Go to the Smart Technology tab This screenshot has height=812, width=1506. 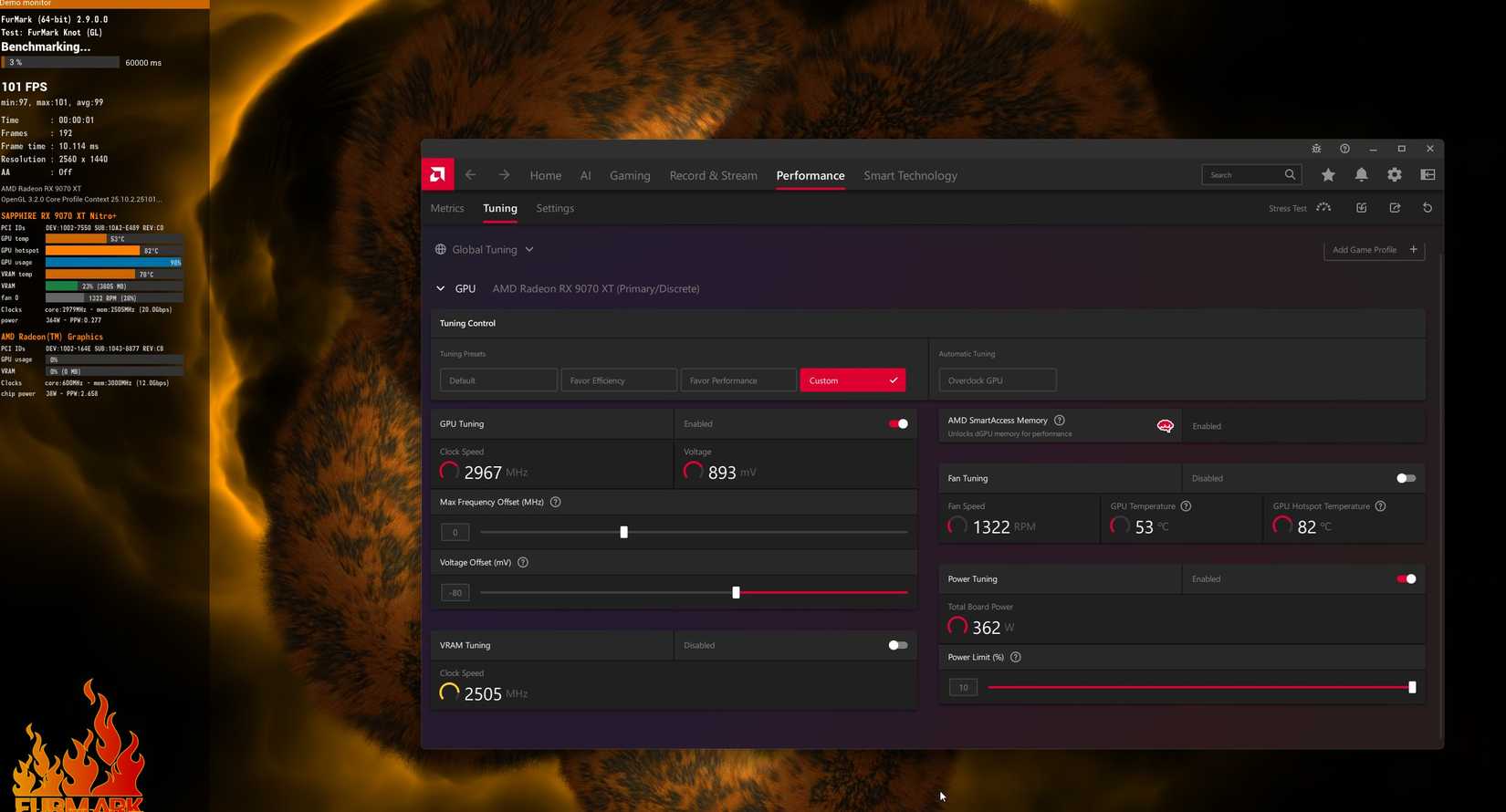pos(911,175)
